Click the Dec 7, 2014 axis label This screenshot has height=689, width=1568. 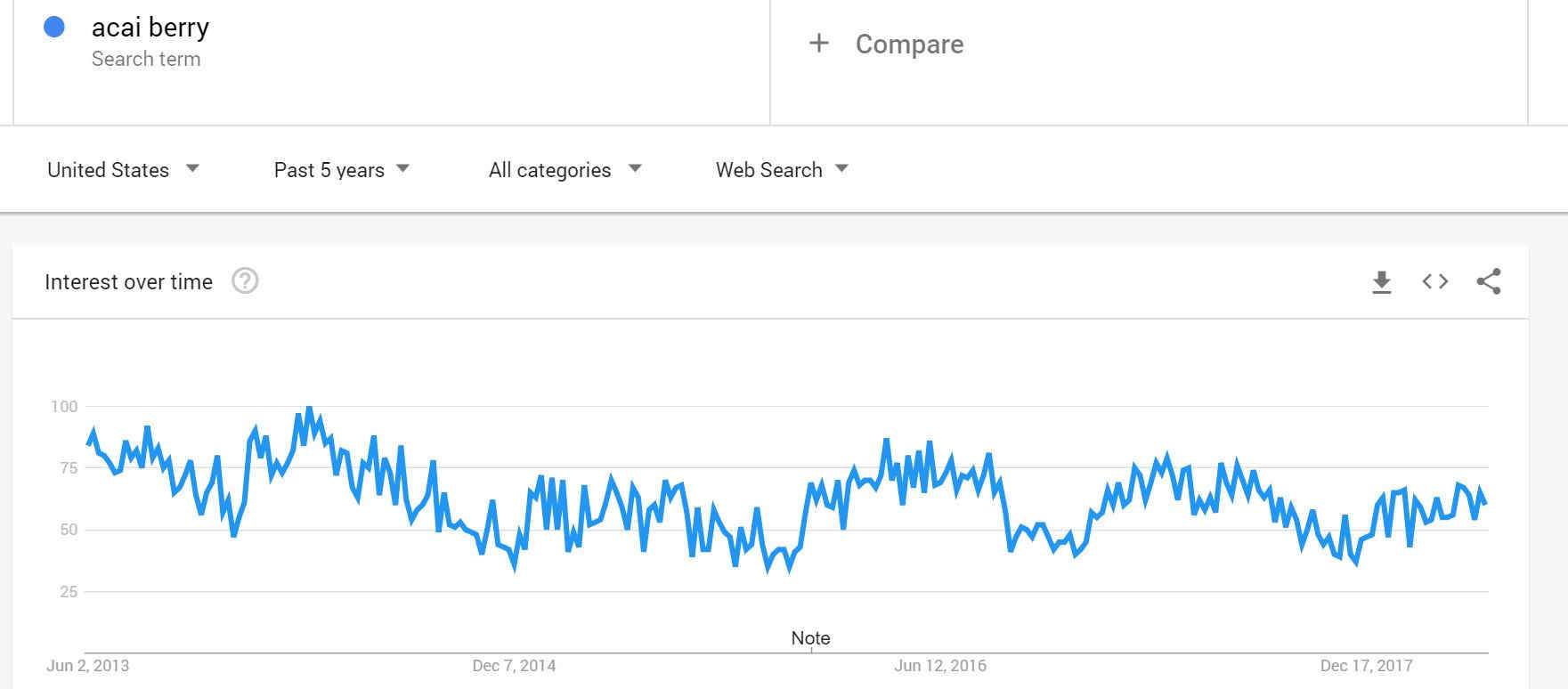point(514,666)
